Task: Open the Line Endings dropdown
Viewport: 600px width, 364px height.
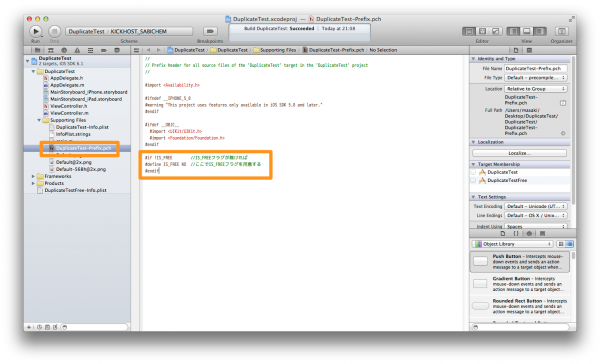Action: [x=535, y=215]
